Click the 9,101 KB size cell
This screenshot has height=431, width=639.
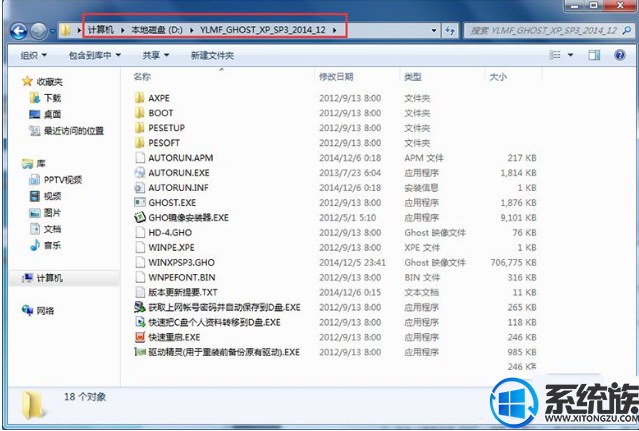click(518, 218)
